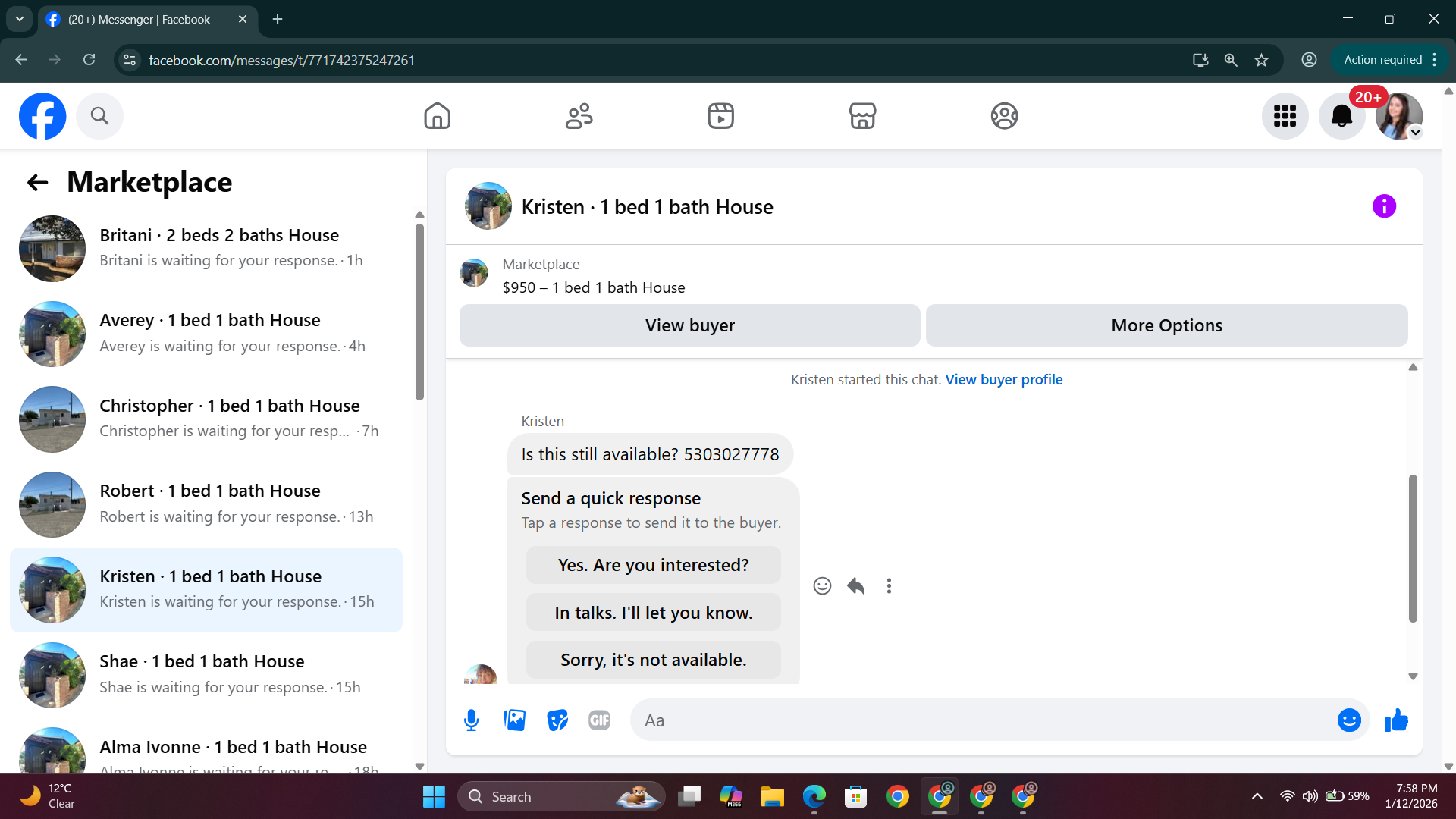Click the voice clip microphone icon
Screen dimensions: 1456x819
click(471, 720)
